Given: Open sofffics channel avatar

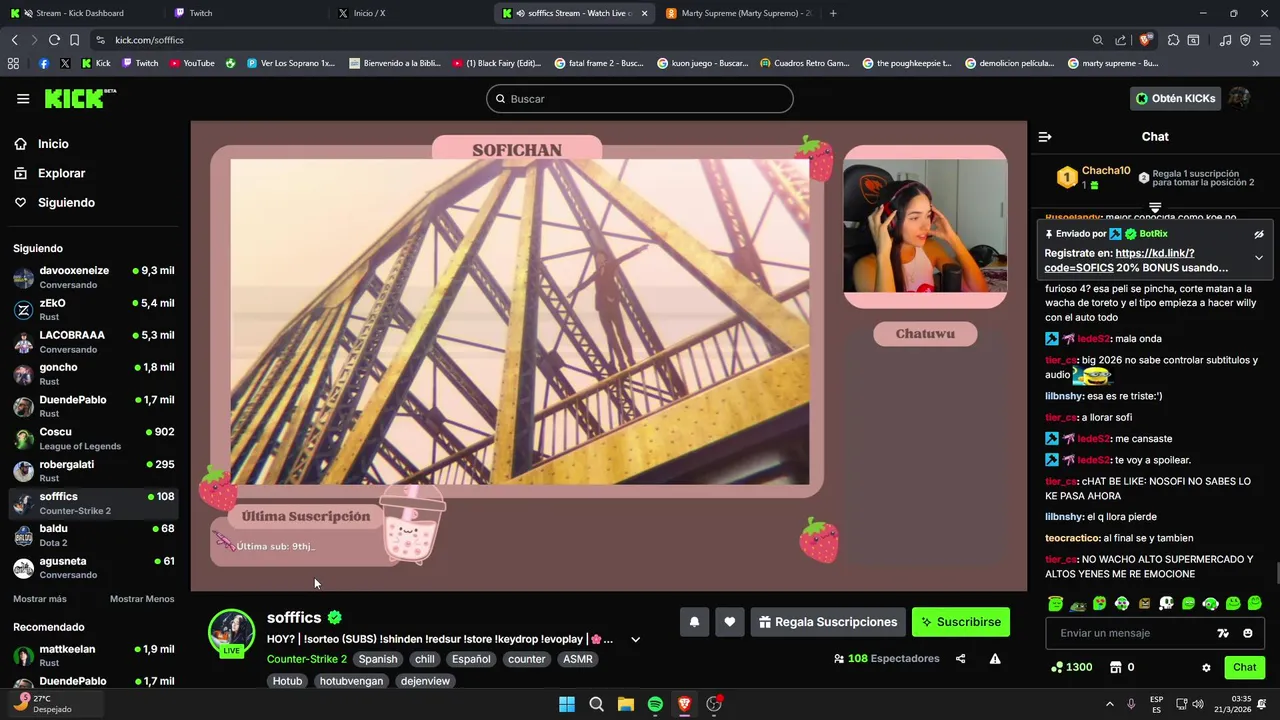Looking at the screenshot, I should (x=231, y=633).
